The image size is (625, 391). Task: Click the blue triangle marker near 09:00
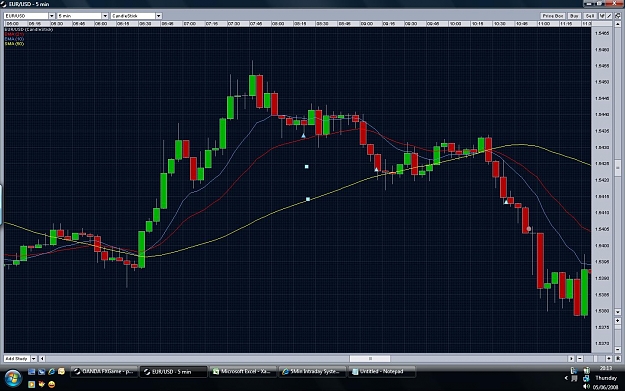click(x=376, y=169)
